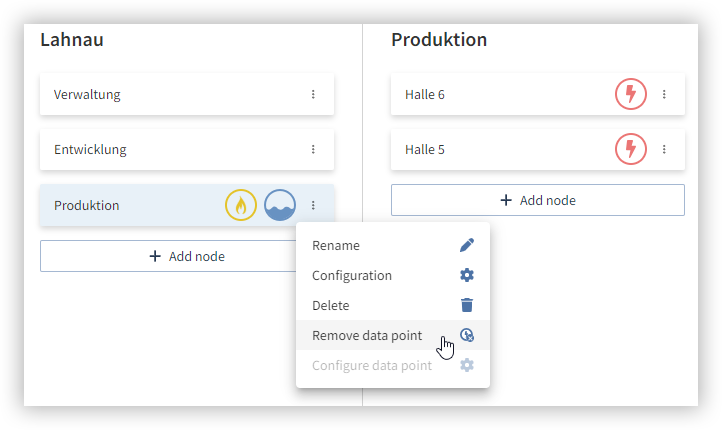This screenshot has width=722, height=430.
Task: Open the three-dot menu for Verwaltung
Action: coord(313,94)
